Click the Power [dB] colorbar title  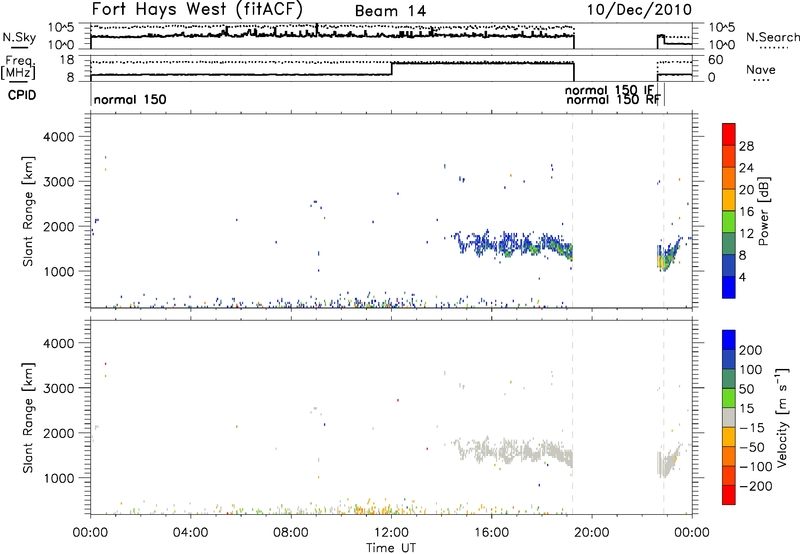764,211
